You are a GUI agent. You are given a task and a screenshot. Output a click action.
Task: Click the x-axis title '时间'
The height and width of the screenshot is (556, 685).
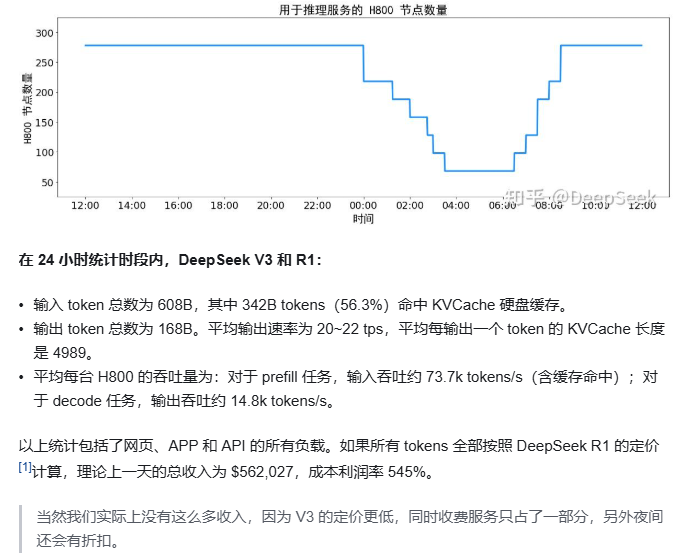[363, 218]
